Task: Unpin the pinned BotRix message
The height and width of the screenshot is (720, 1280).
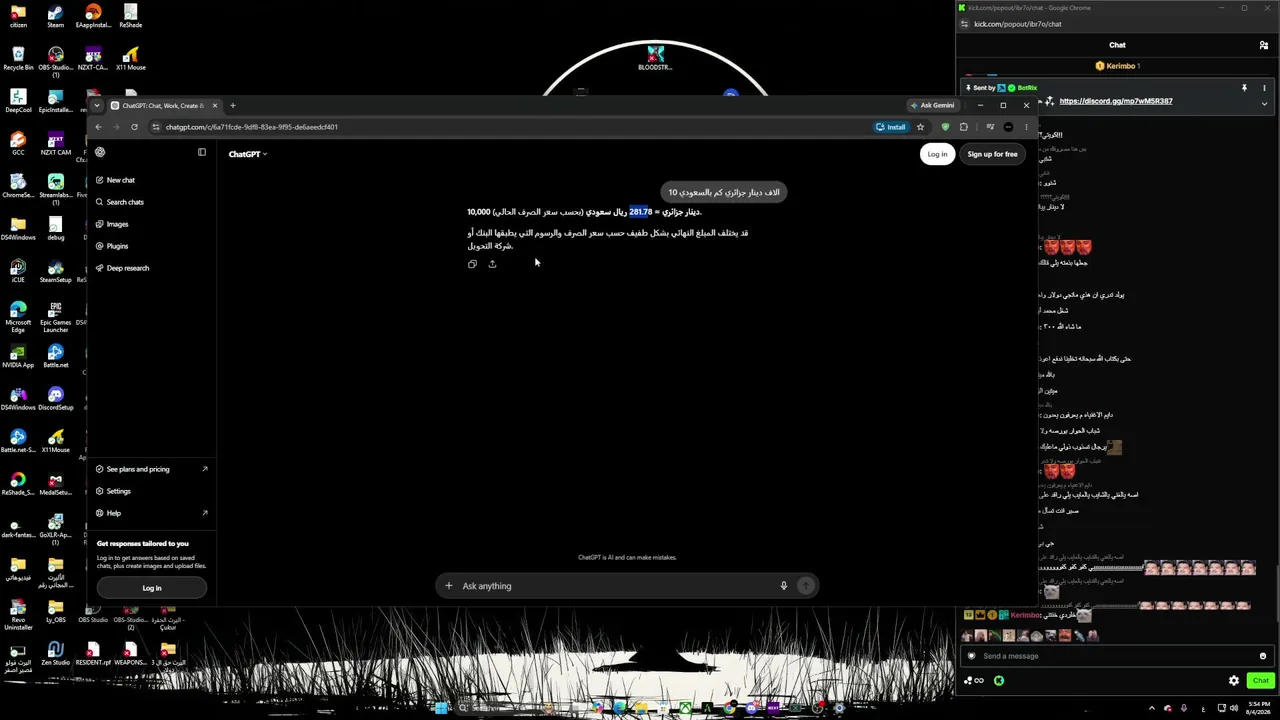Action: (1244, 88)
